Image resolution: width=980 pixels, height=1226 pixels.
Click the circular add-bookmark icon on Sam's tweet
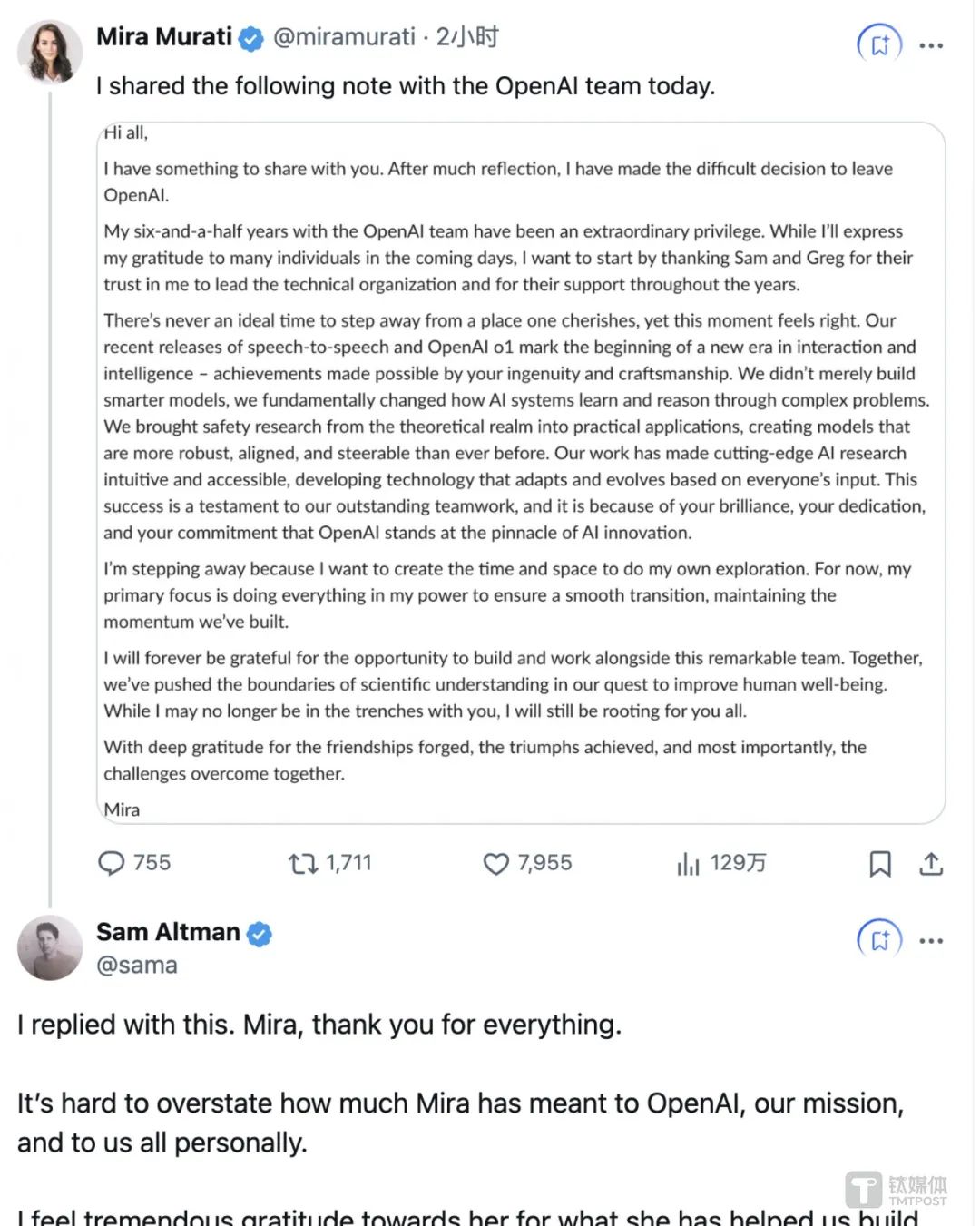879,940
